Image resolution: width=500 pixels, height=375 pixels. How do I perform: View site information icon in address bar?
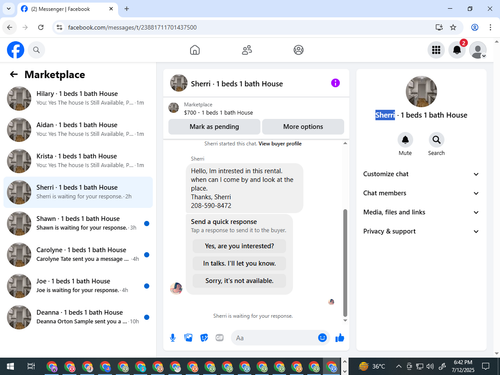[59, 27]
